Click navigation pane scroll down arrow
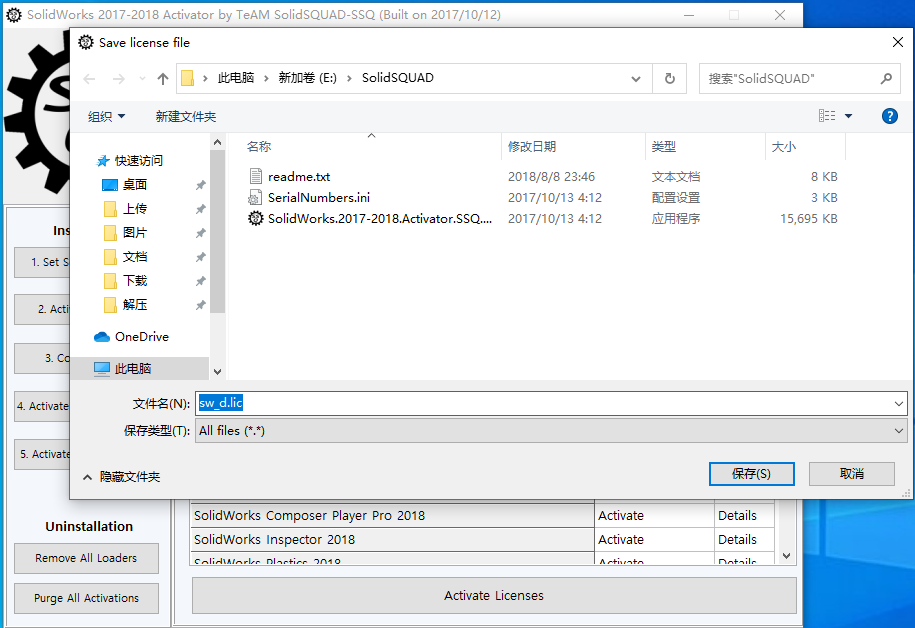 point(217,372)
